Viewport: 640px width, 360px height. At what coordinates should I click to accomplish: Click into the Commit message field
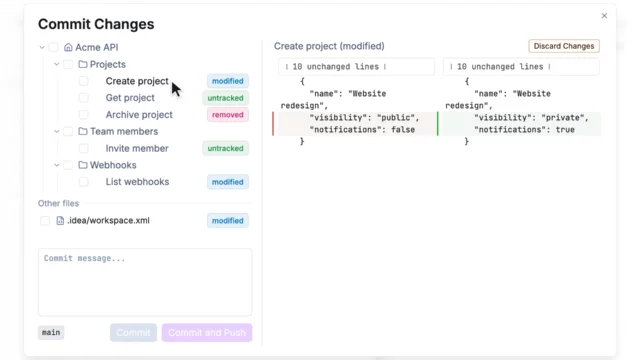(145, 282)
